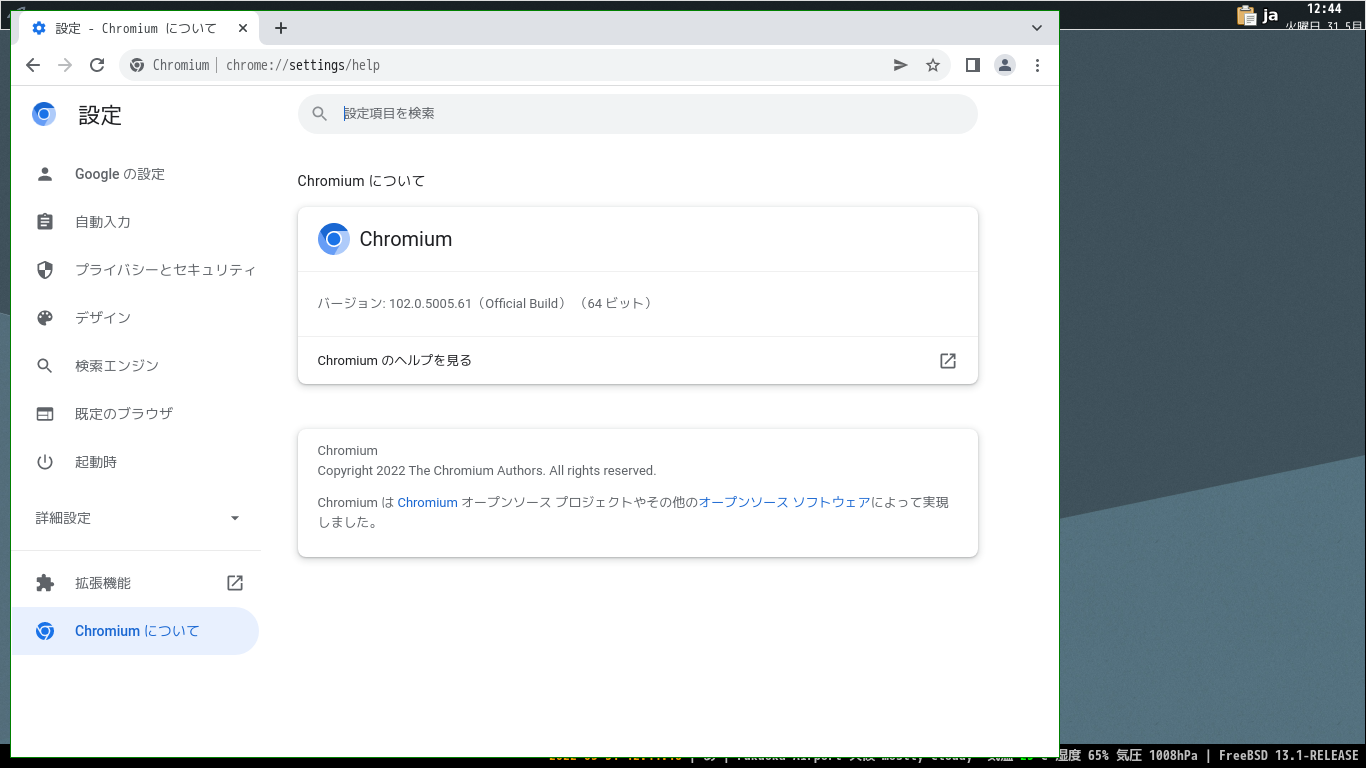
Task: Click the Chromium について page heading
Action: (x=361, y=181)
